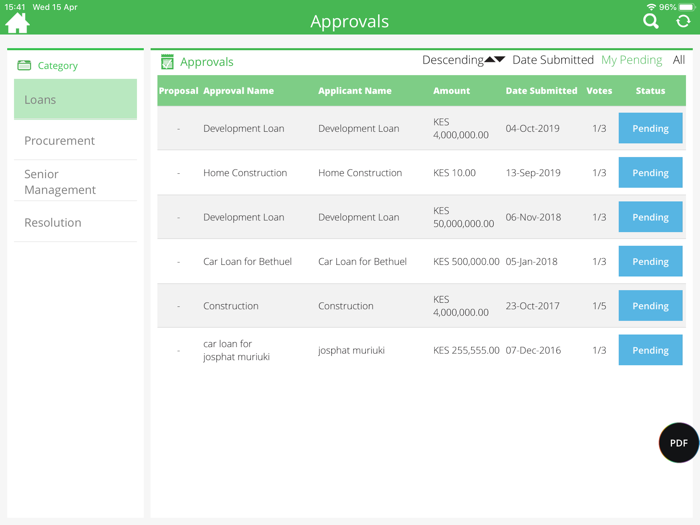The height and width of the screenshot is (525, 700).
Task: Refresh the approvals list
Action: pos(683,21)
